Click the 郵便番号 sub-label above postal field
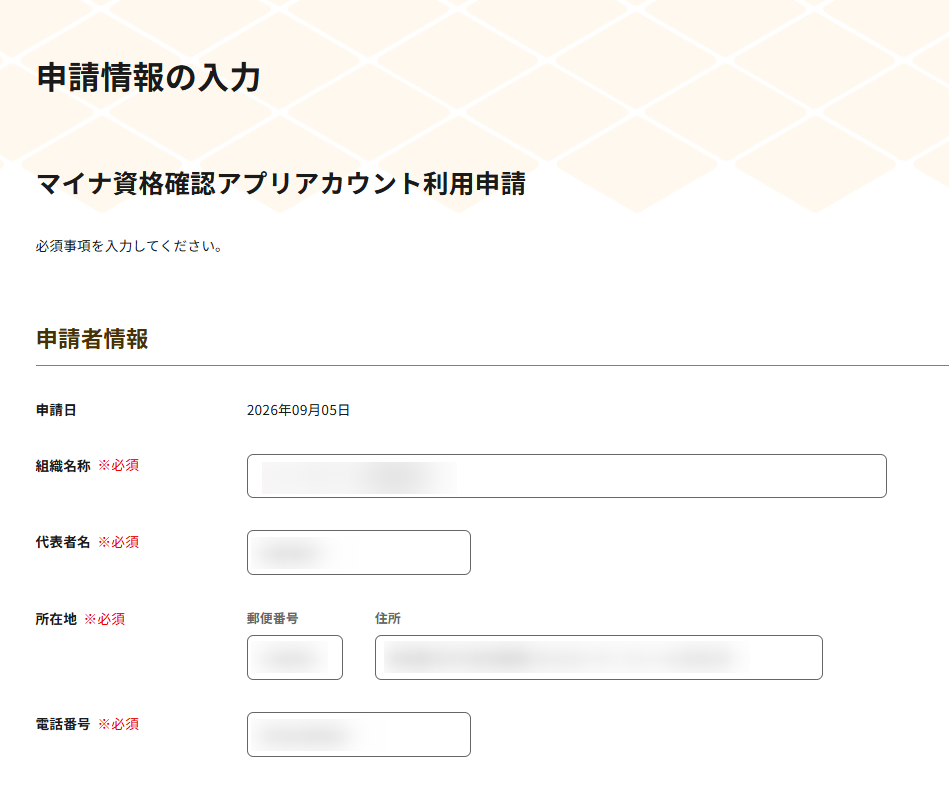This screenshot has width=949, height=795. click(x=273, y=618)
